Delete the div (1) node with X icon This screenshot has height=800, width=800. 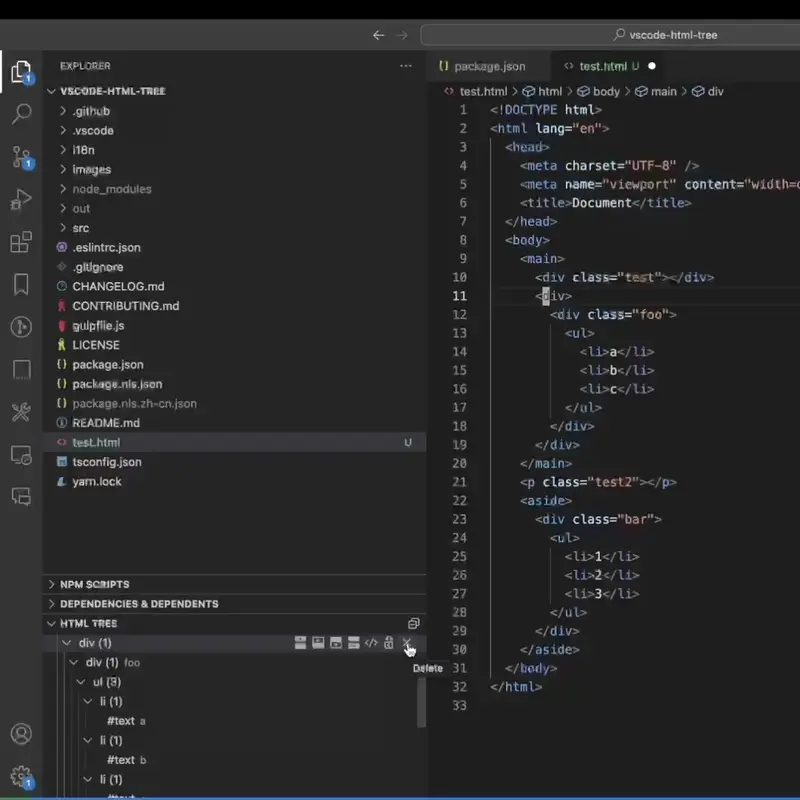[x=407, y=643]
